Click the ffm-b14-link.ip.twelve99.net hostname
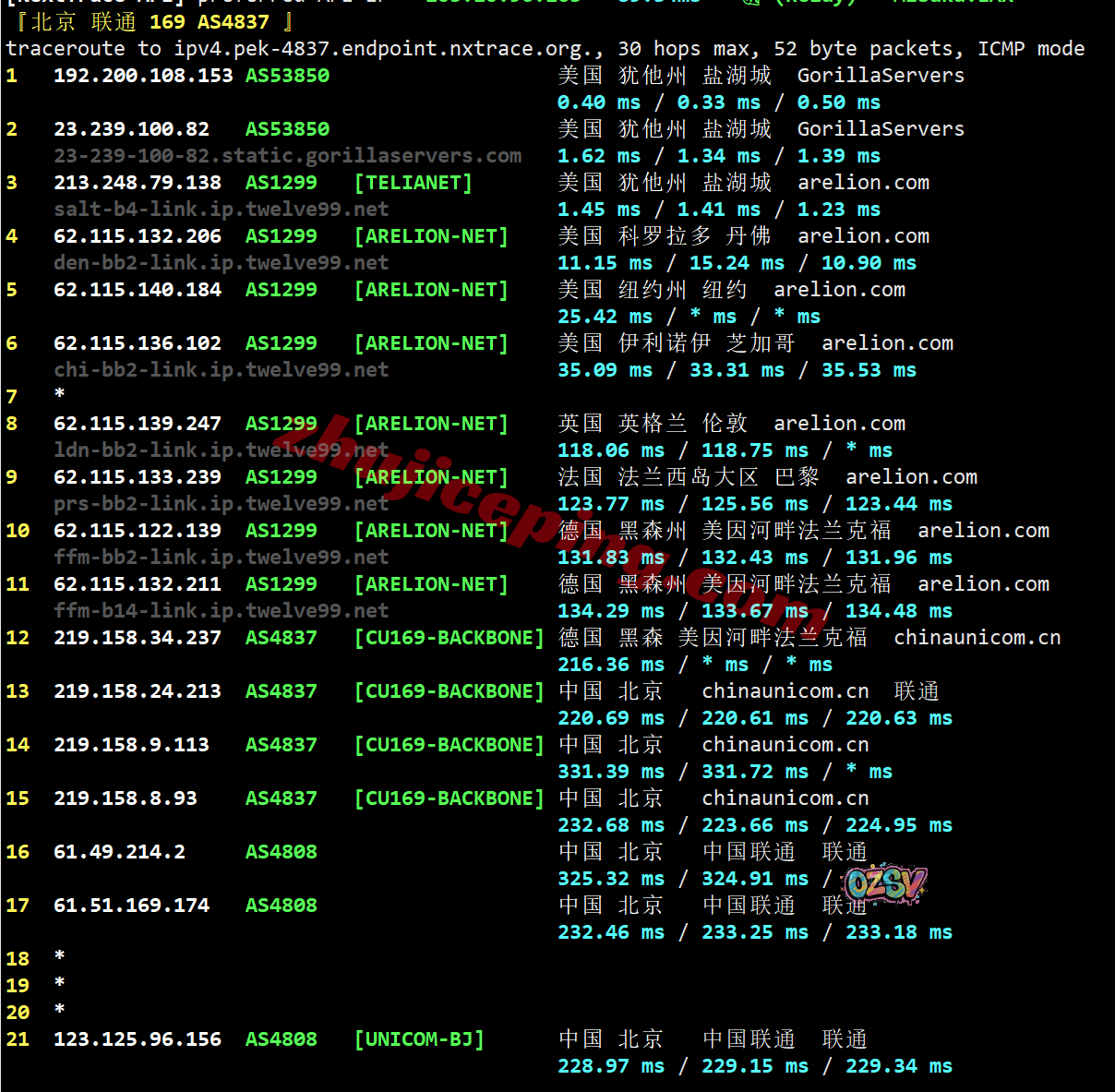Image resolution: width=1115 pixels, height=1092 pixels. pos(221,611)
